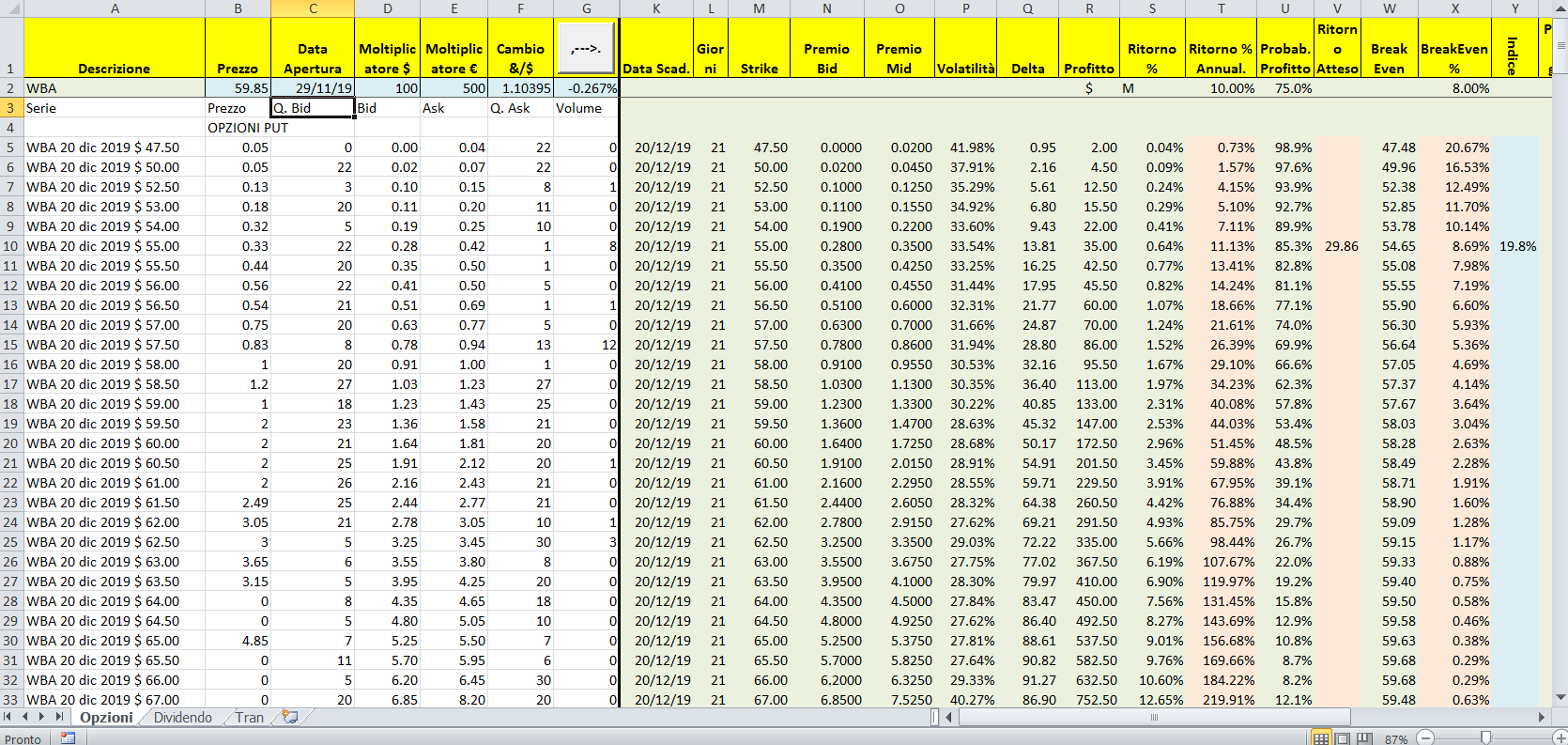Screen dimensions: 1568x745
Task: Switch to the Tran sheet tab
Action: pos(249,717)
